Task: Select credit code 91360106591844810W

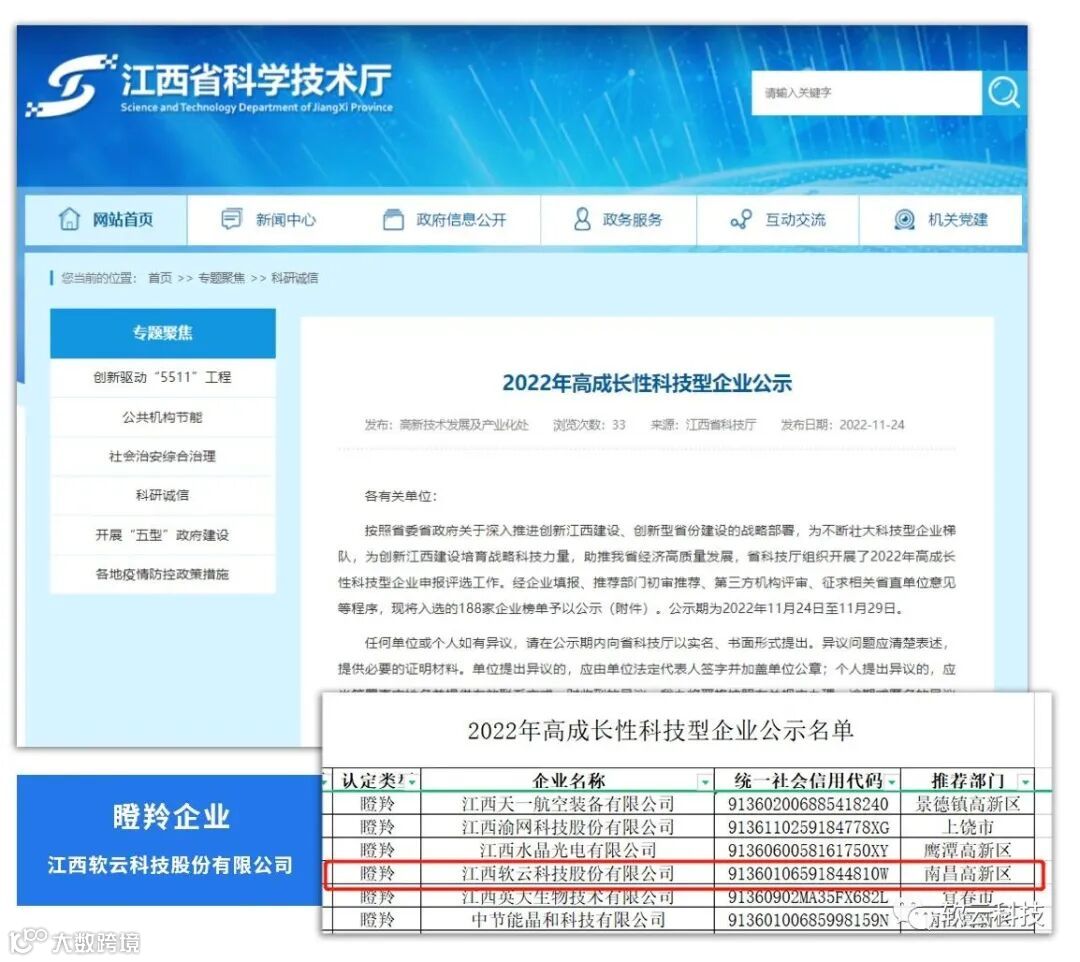Action: pos(808,873)
